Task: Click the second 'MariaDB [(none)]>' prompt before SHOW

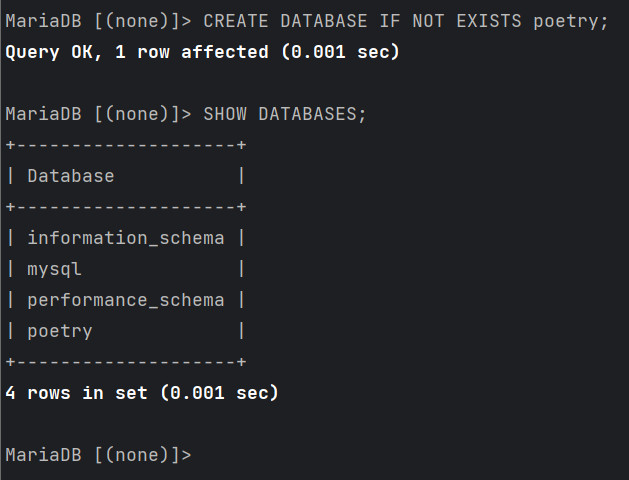Action: (x=98, y=114)
